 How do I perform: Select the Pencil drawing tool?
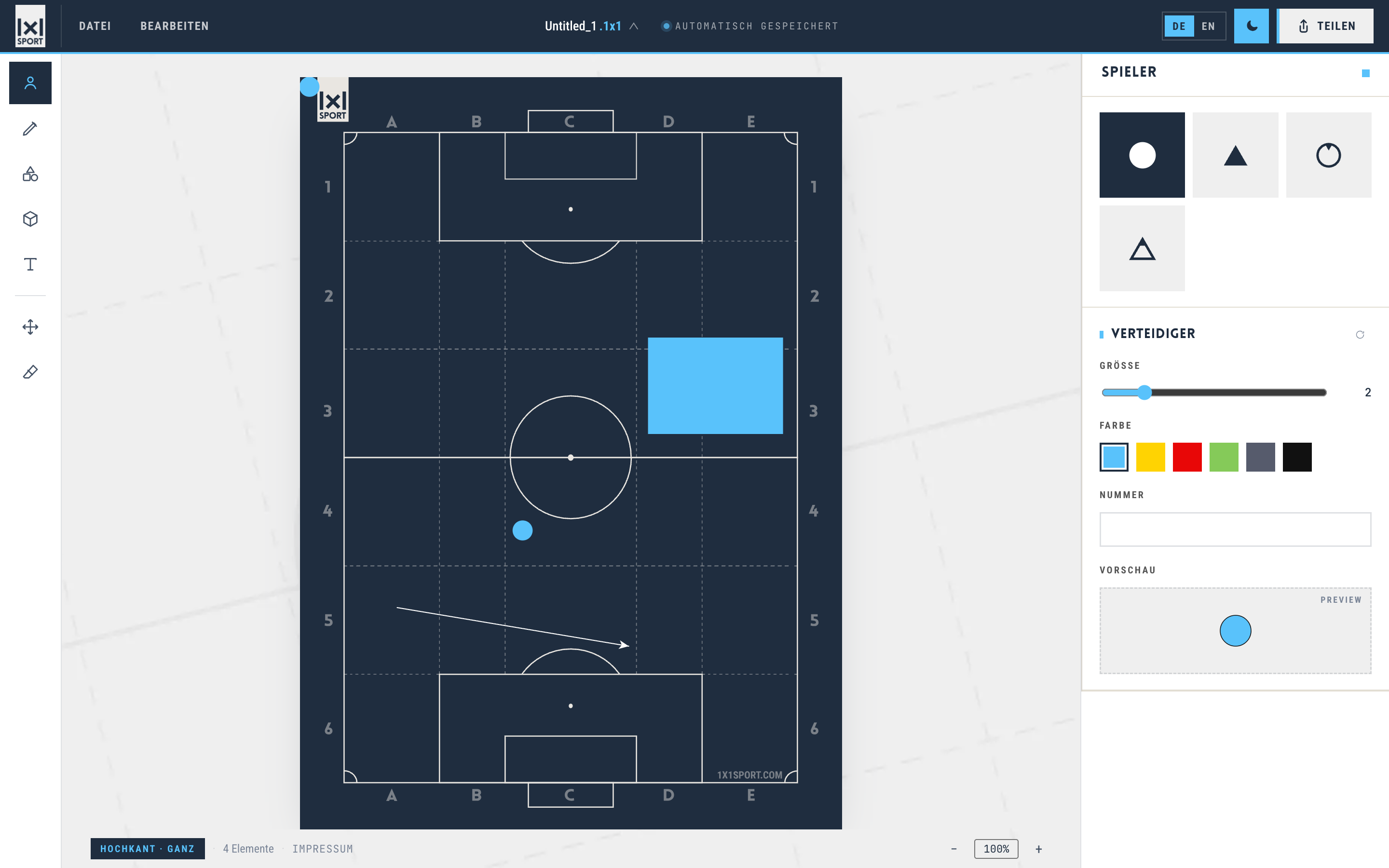tap(30, 129)
